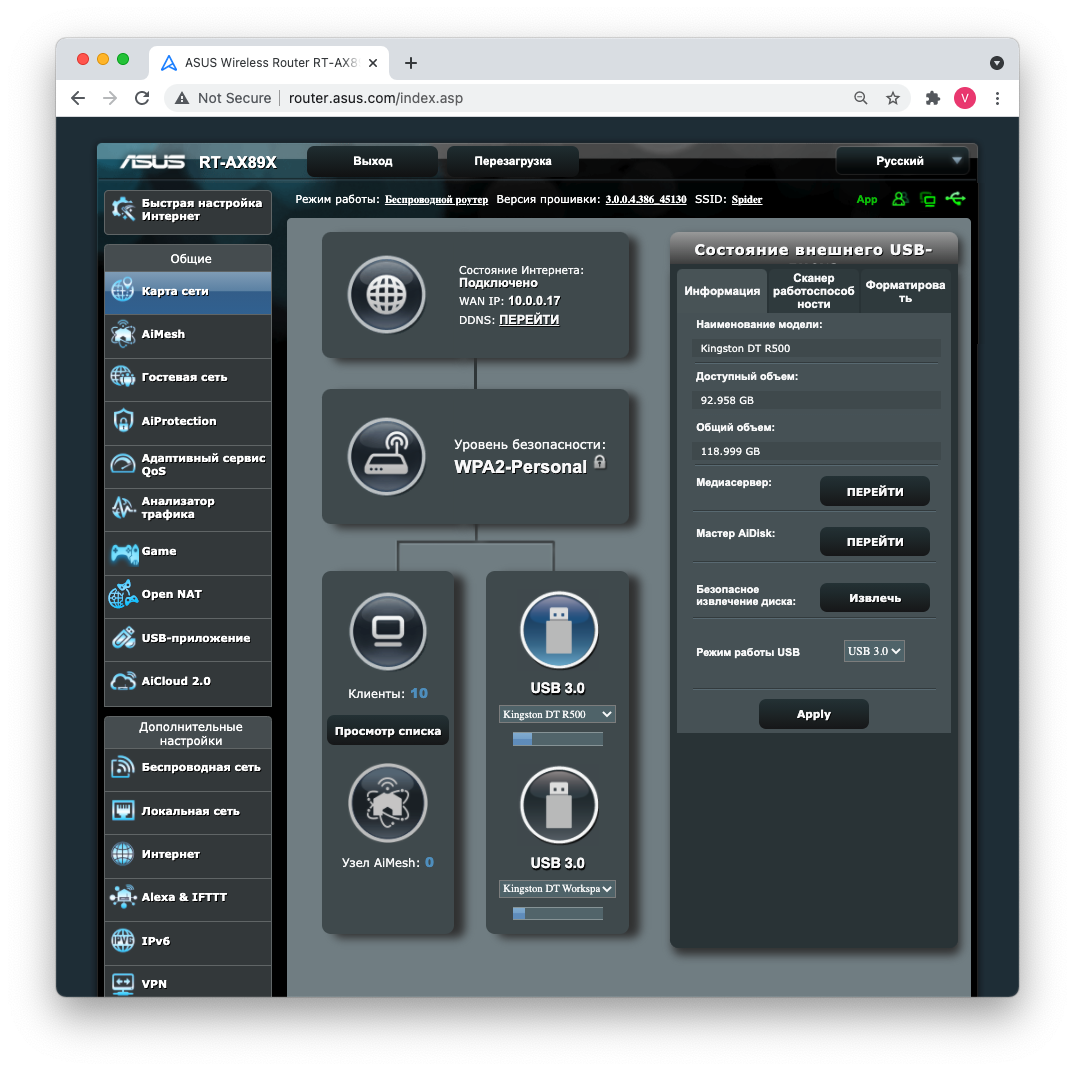Click the network clients status icon in header
Image resolution: width=1075 pixels, height=1071 pixels.
pos(928,200)
